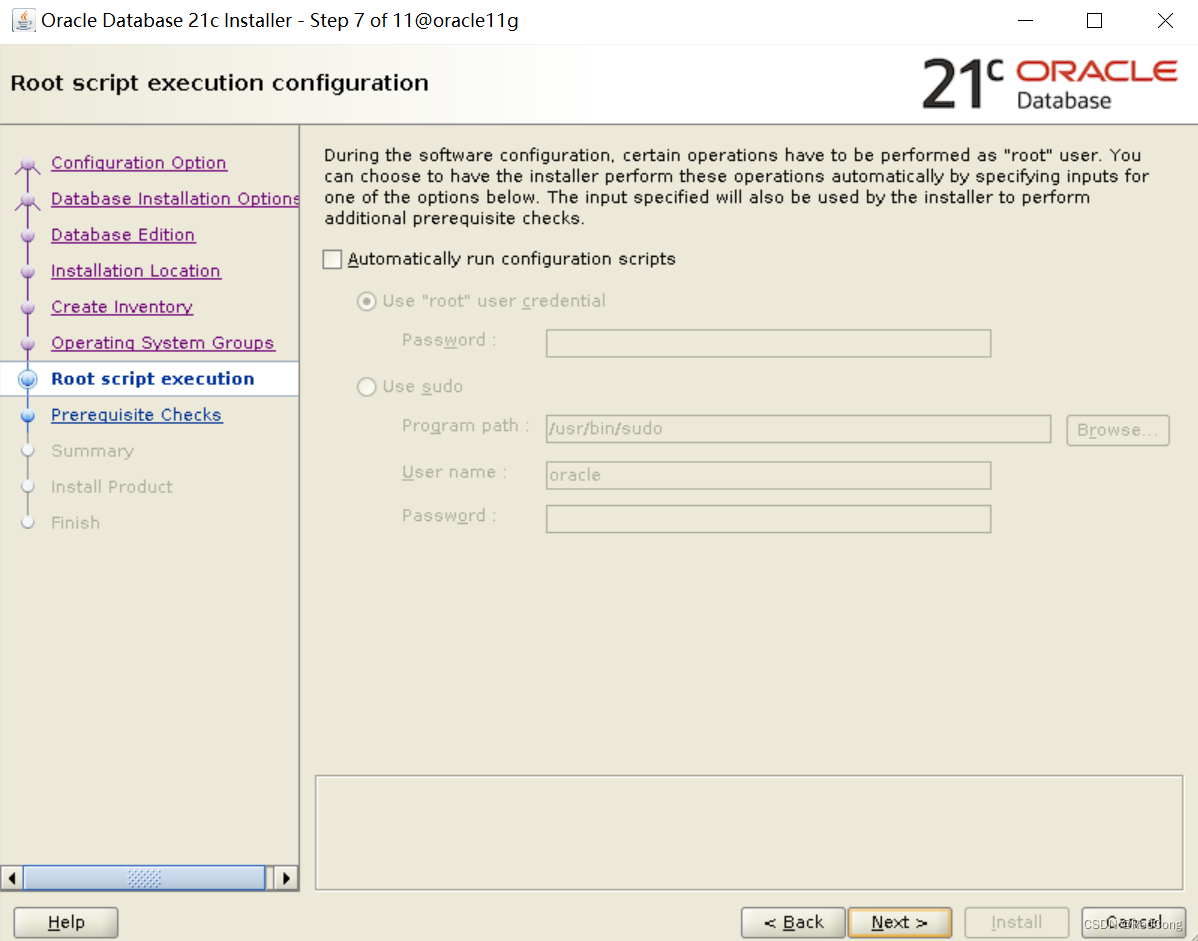Viewport: 1198px width, 941px height.
Task: Click the Install button
Action: coord(1016,922)
